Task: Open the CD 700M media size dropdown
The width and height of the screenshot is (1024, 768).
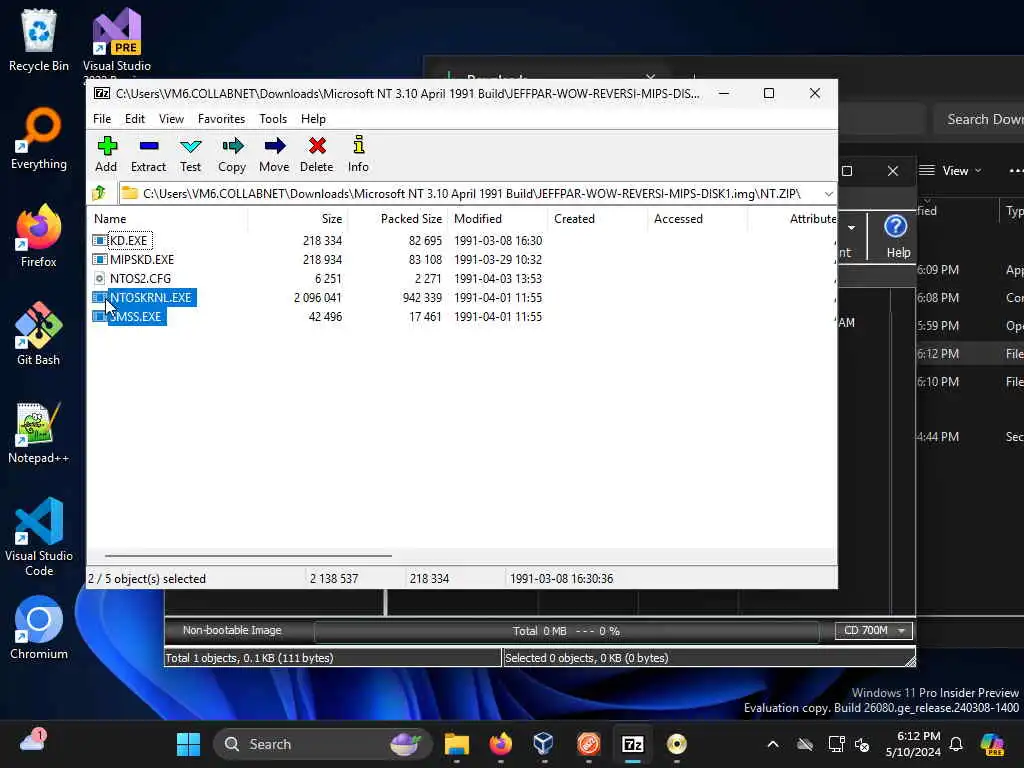Action: [x=874, y=630]
